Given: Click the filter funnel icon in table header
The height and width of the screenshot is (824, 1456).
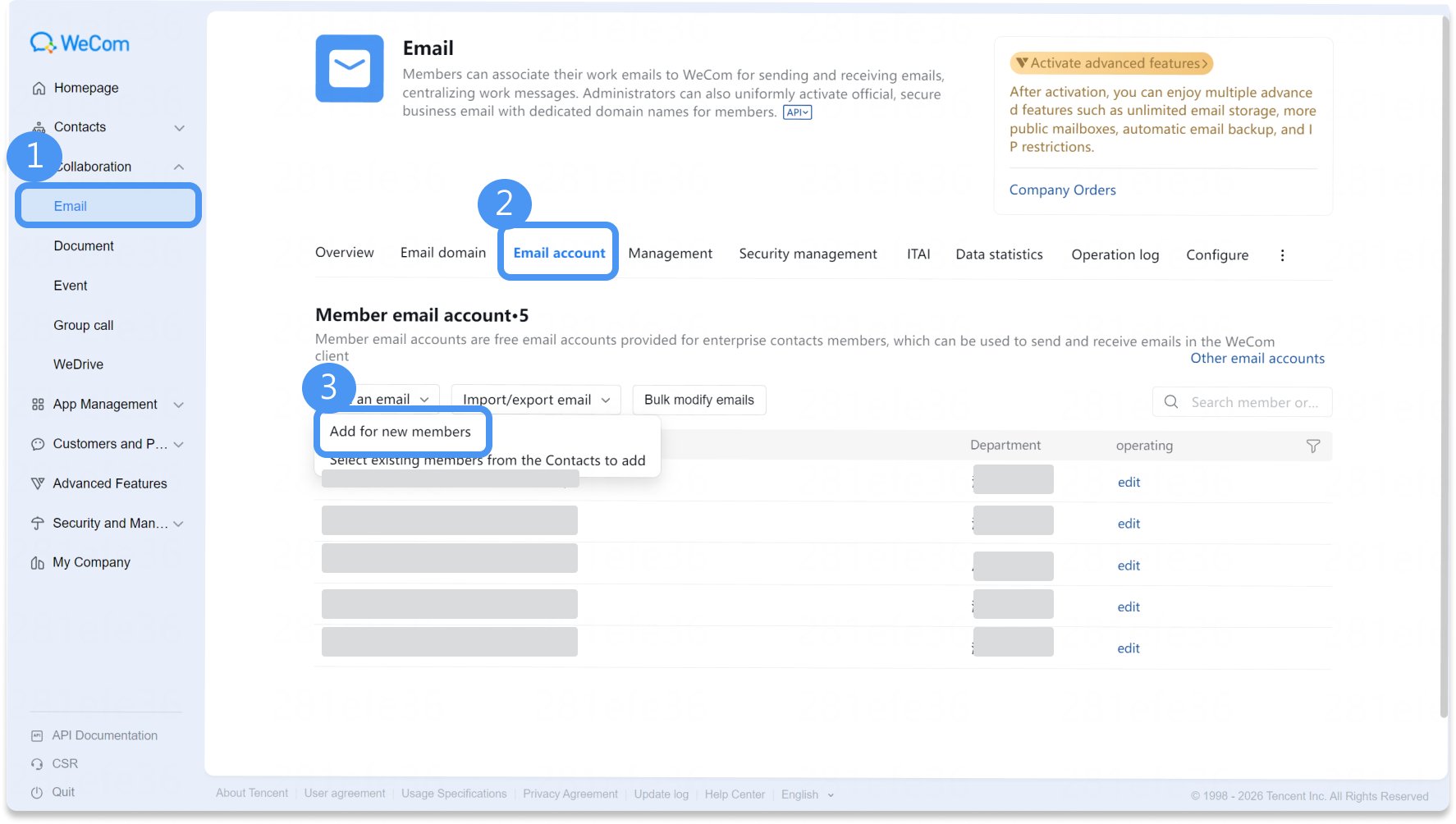Looking at the screenshot, I should 1313,446.
